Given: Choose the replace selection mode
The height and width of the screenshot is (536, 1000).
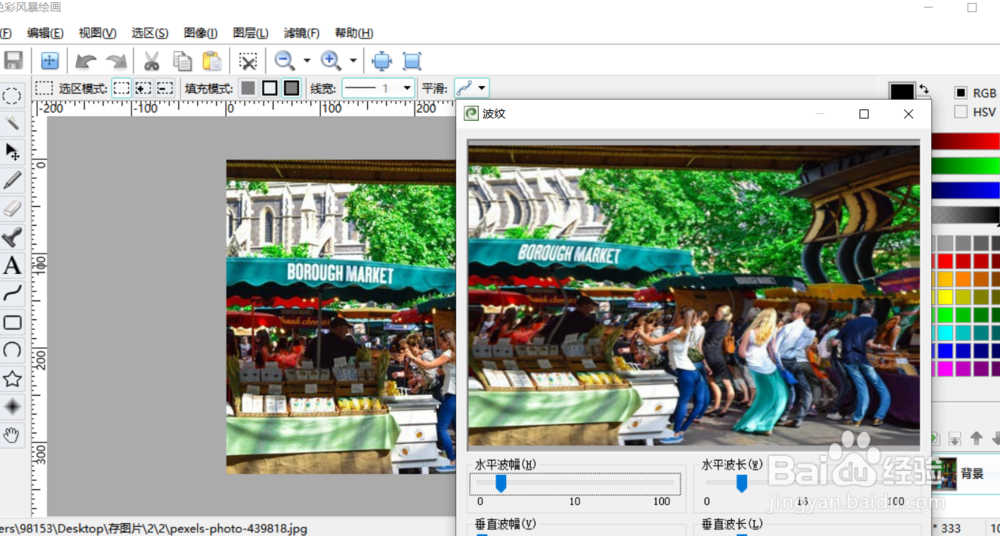Looking at the screenshot, I should [x=121, y=88].
